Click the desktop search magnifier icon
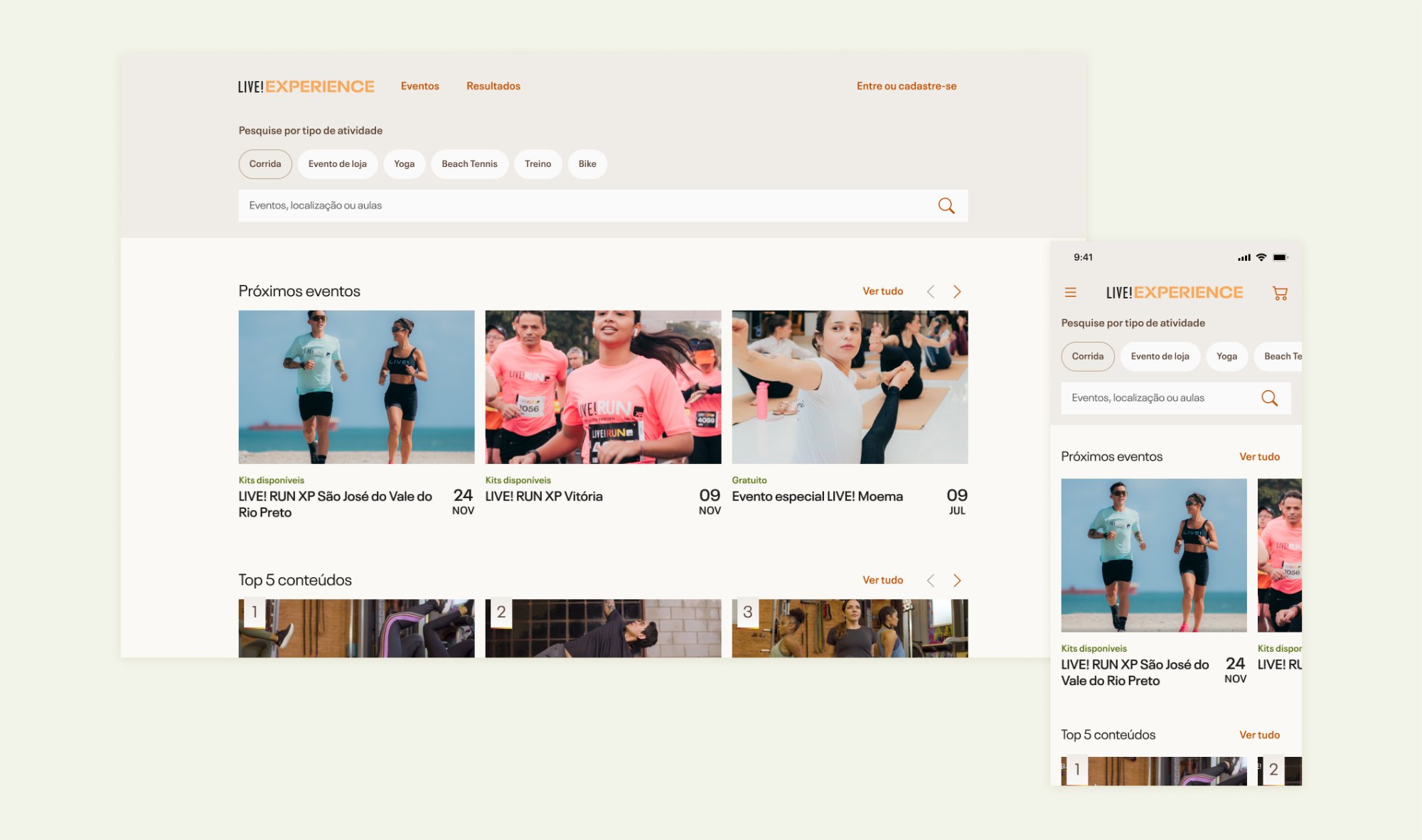 point(946,205)
